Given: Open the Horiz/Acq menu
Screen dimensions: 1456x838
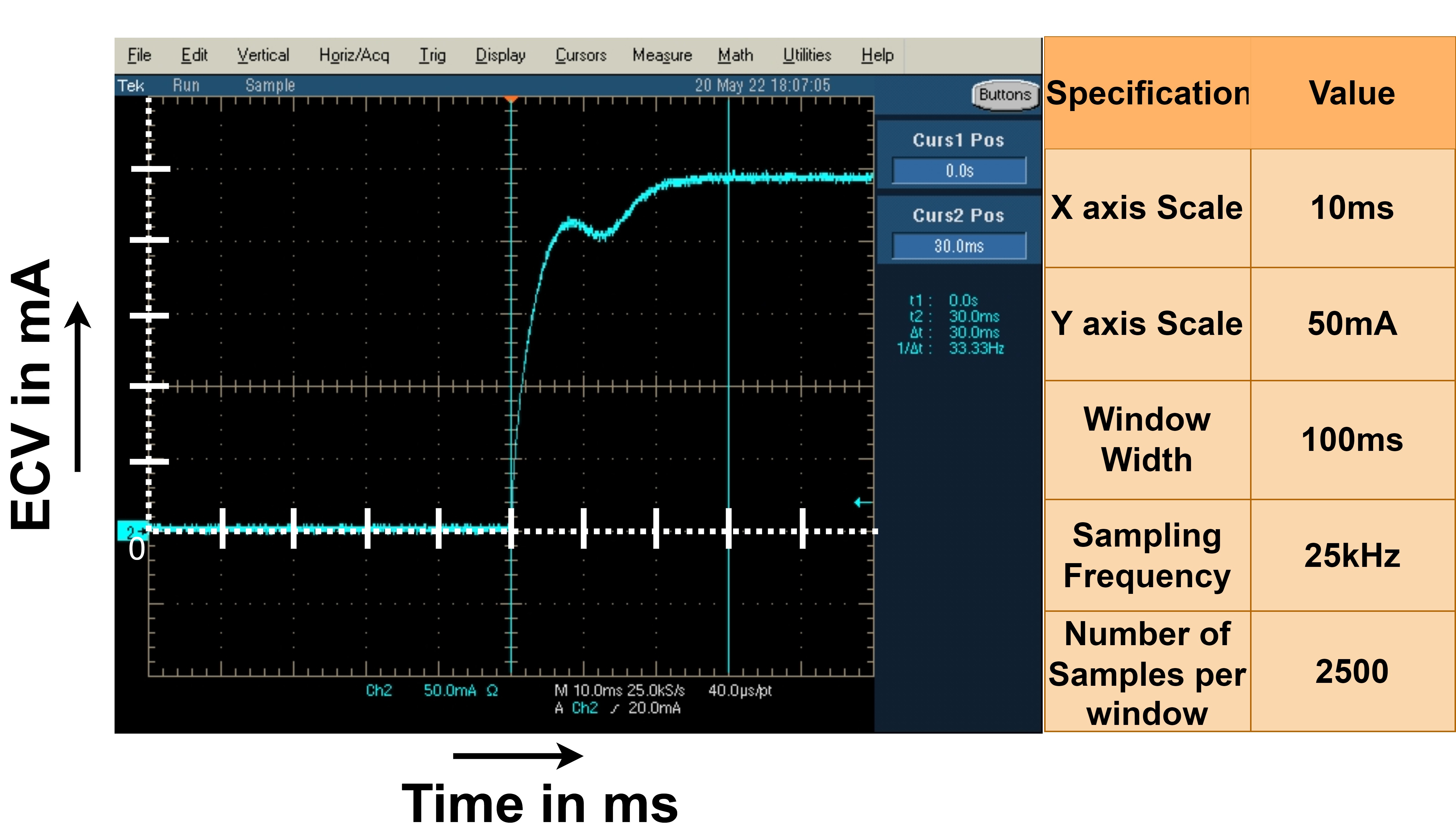Looking at the screenshot, I should pyautogui.click(x=354, y=55).
